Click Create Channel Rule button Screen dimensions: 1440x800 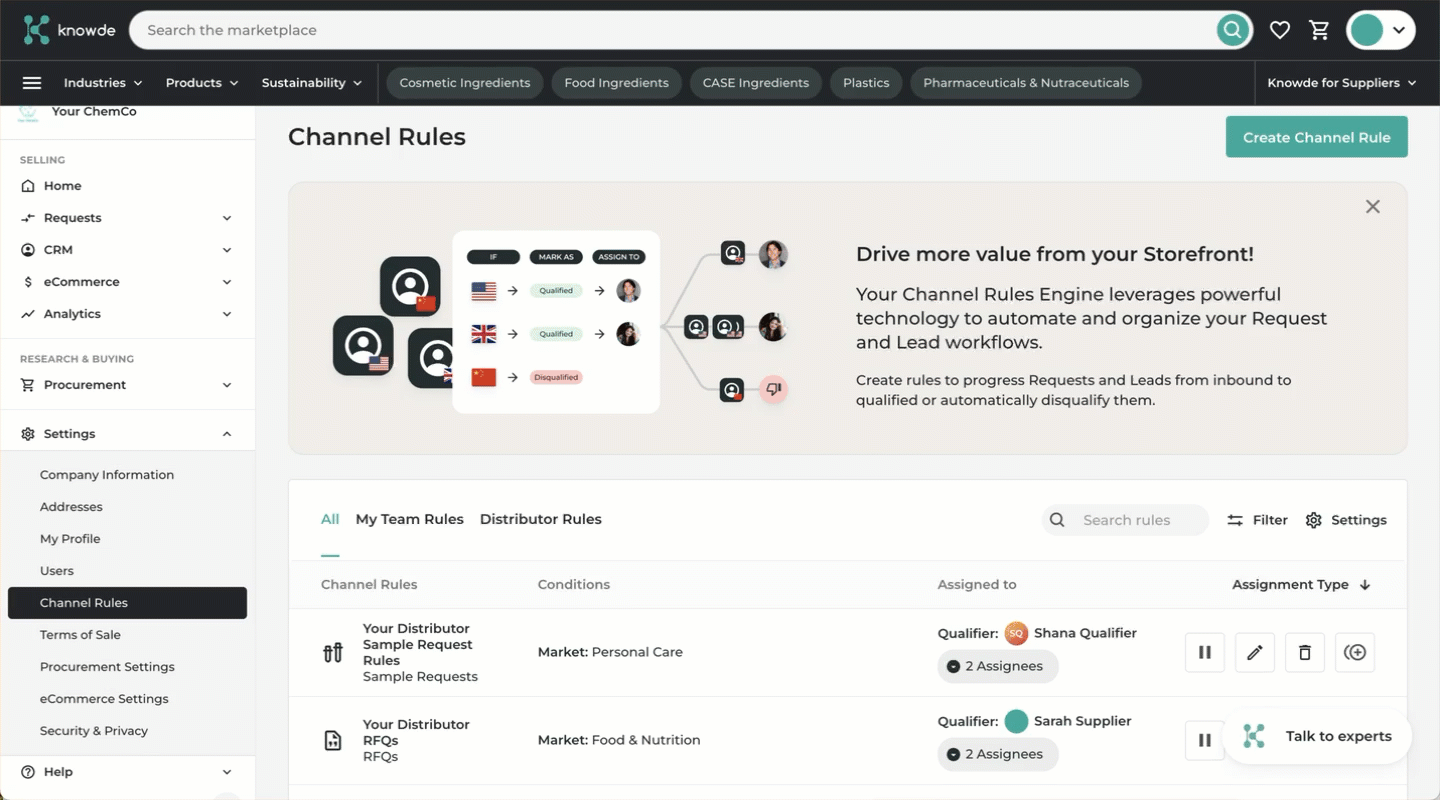pyautogui.click(x=1317, y=137)
